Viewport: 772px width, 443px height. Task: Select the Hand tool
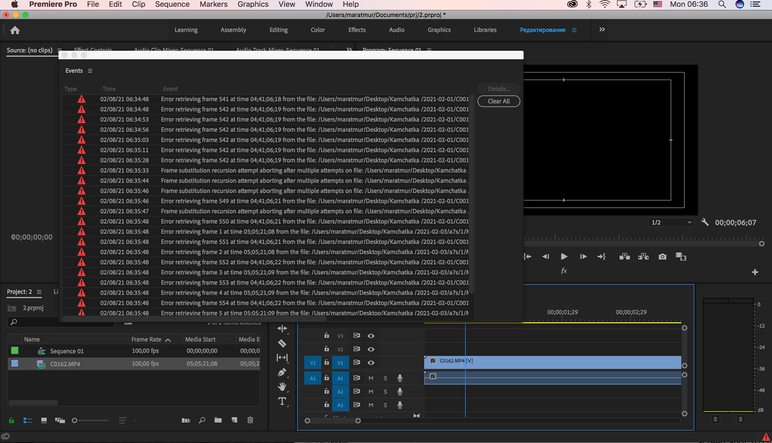click(x=282, y=386)
